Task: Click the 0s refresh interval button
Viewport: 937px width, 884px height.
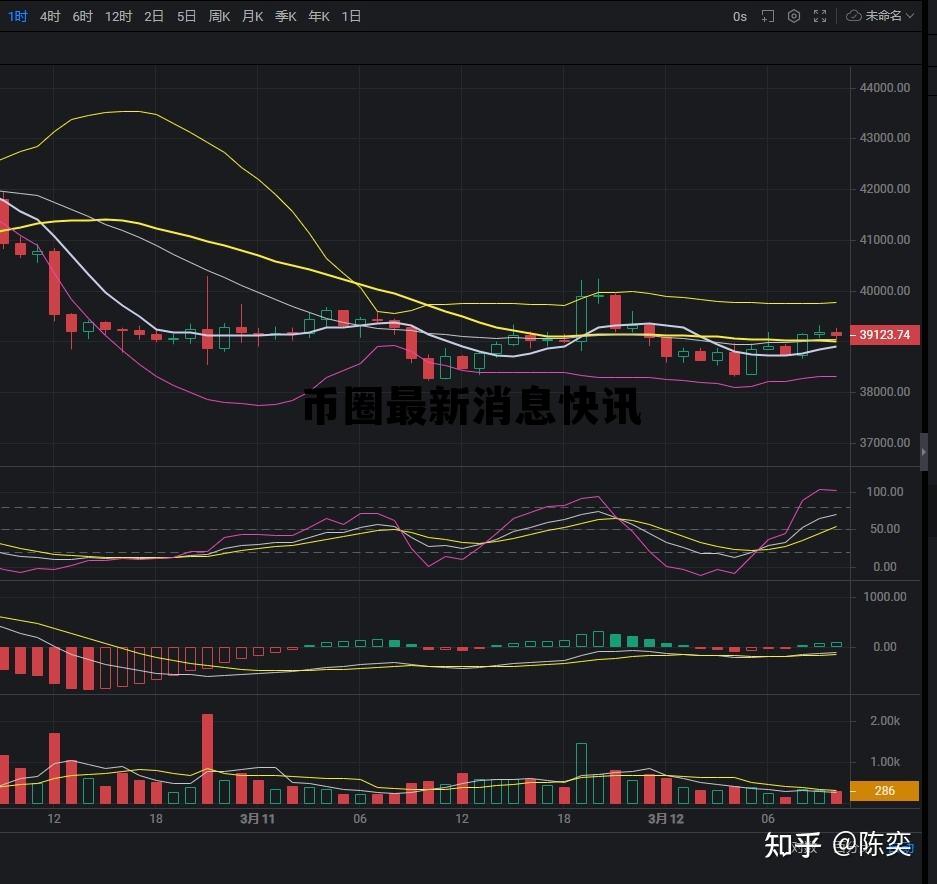Action: (740, 17)
